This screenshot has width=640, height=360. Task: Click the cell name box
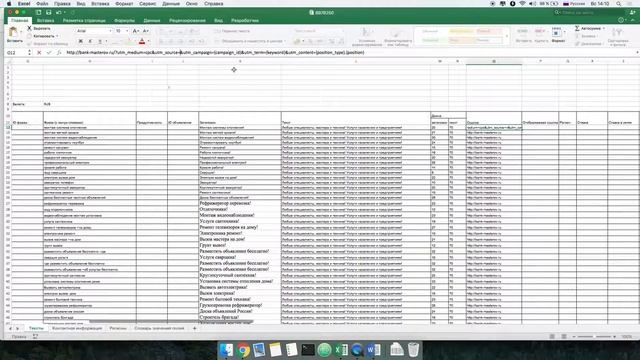[x=16, y=53]
